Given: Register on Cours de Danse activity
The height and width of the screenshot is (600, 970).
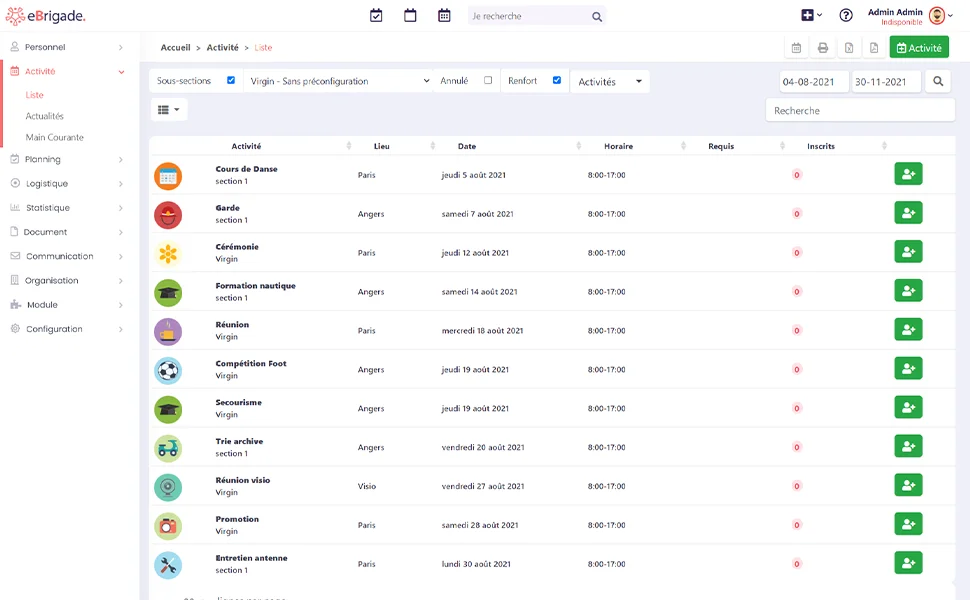Looking at the screenshot, I should (x=908, y=174).
